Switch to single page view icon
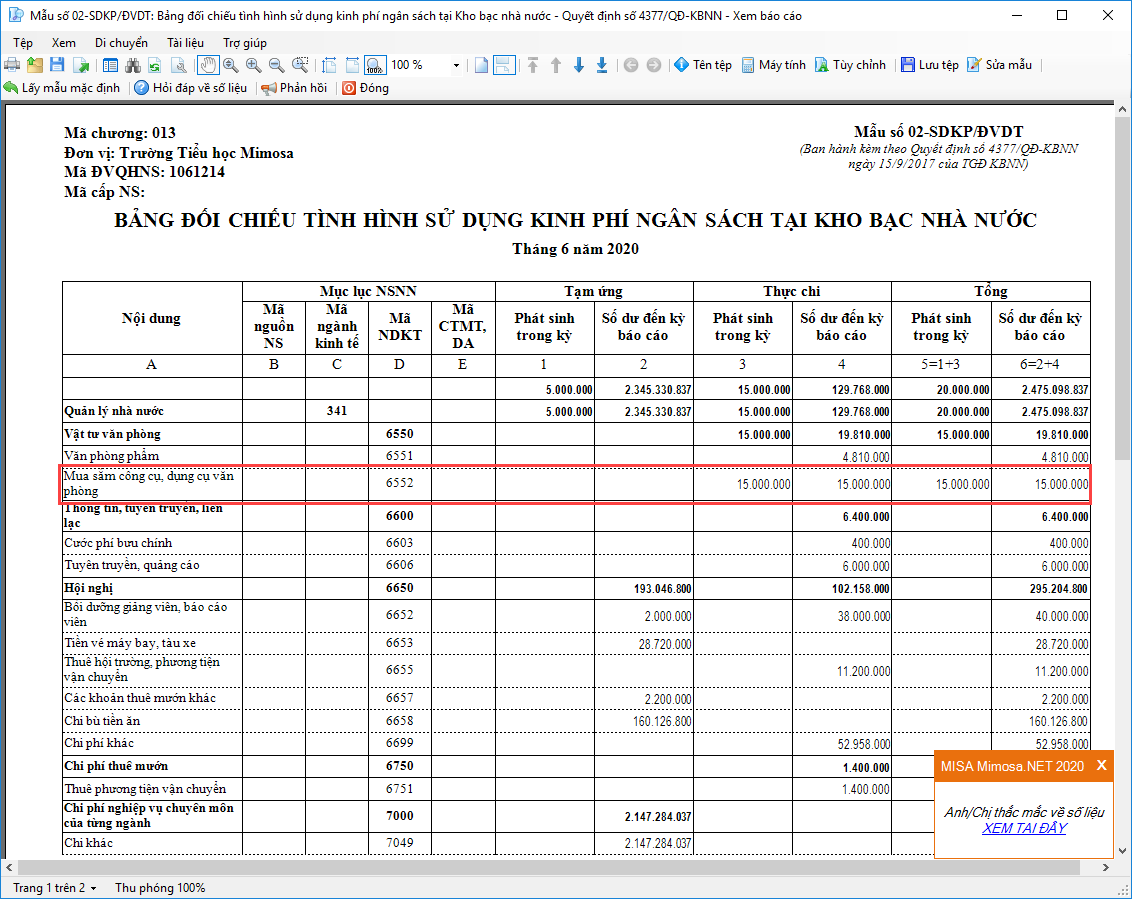 [482, 65]
